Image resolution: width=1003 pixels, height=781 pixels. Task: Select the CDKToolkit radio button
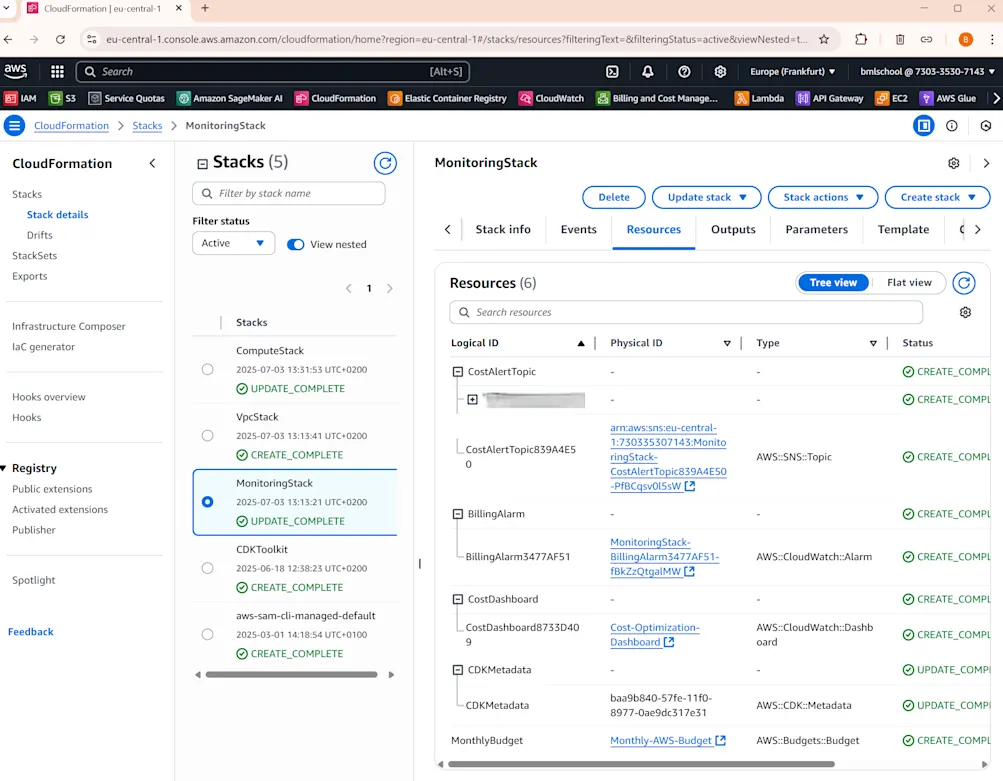[x=207, y=567]
